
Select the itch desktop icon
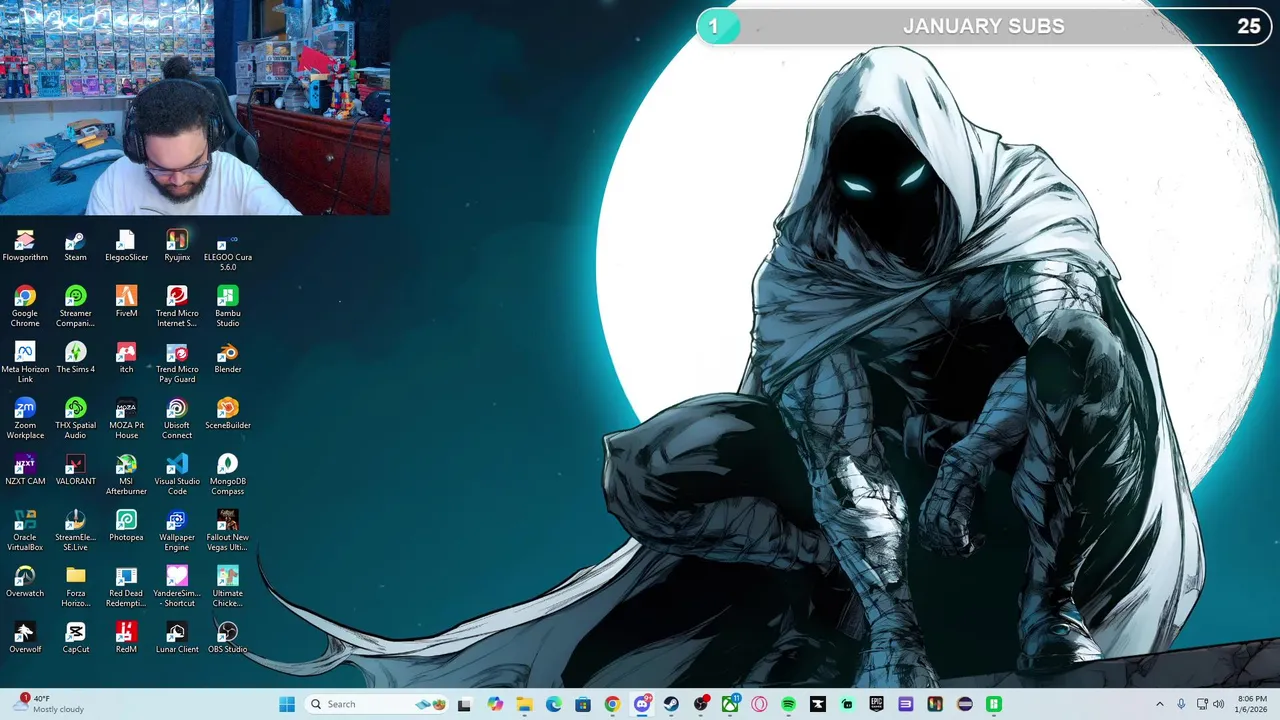126,358
